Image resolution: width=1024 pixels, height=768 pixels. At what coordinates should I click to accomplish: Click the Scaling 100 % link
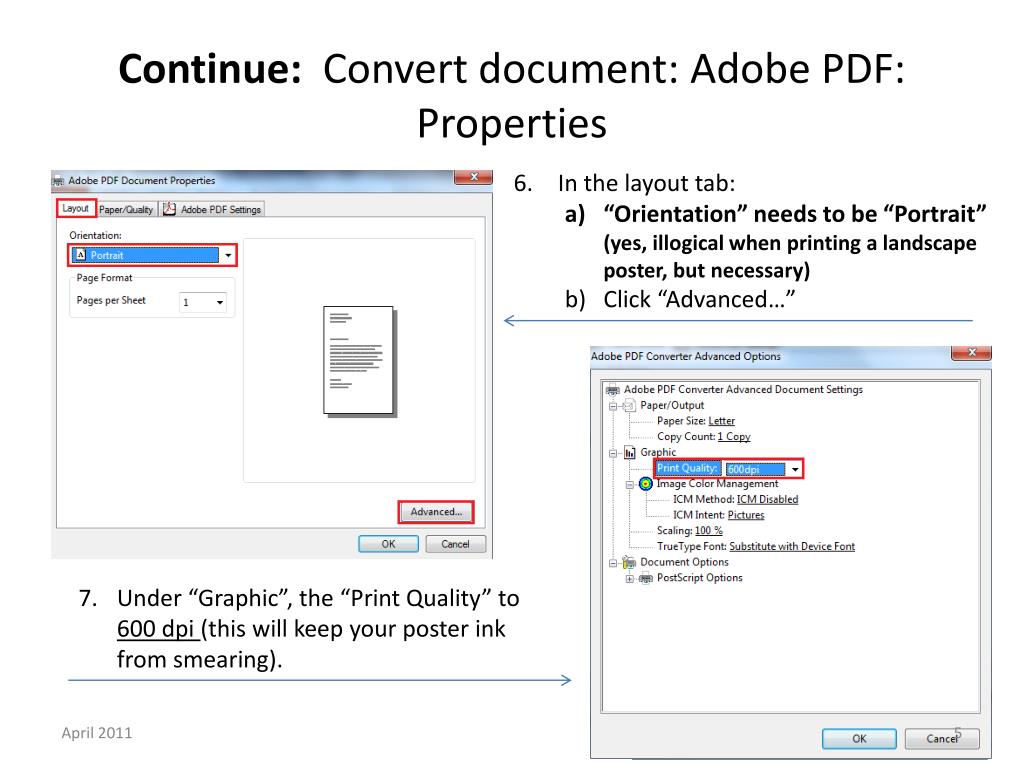click(x=709, y=531)
